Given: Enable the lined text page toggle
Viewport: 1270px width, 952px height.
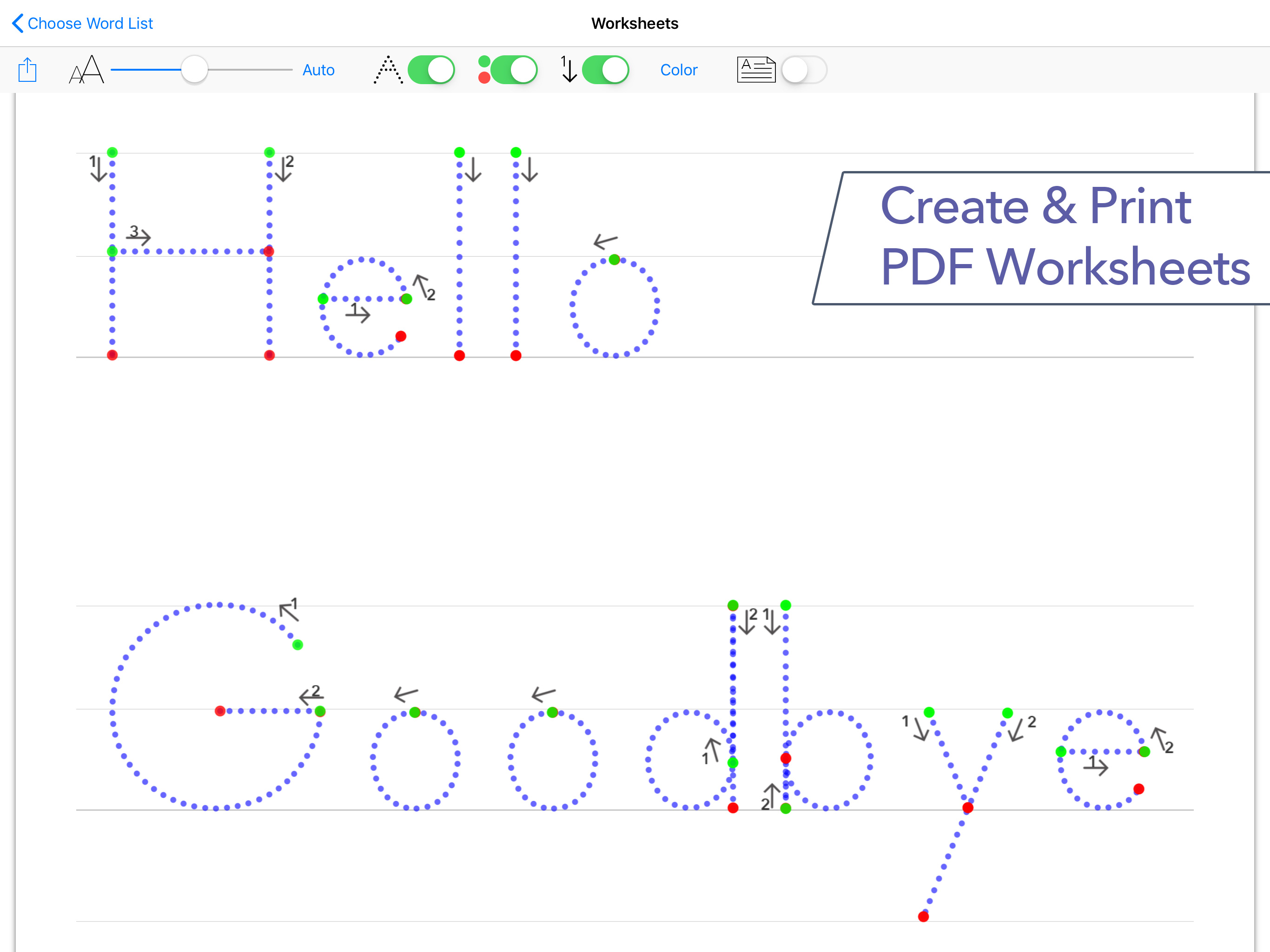Looking at the screenshot, I should (804, 70).
